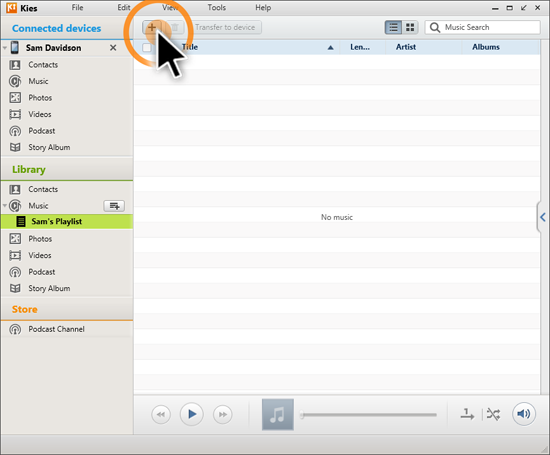
Task: Expand the side panel with blue chevron
Action: pos(543,217)
